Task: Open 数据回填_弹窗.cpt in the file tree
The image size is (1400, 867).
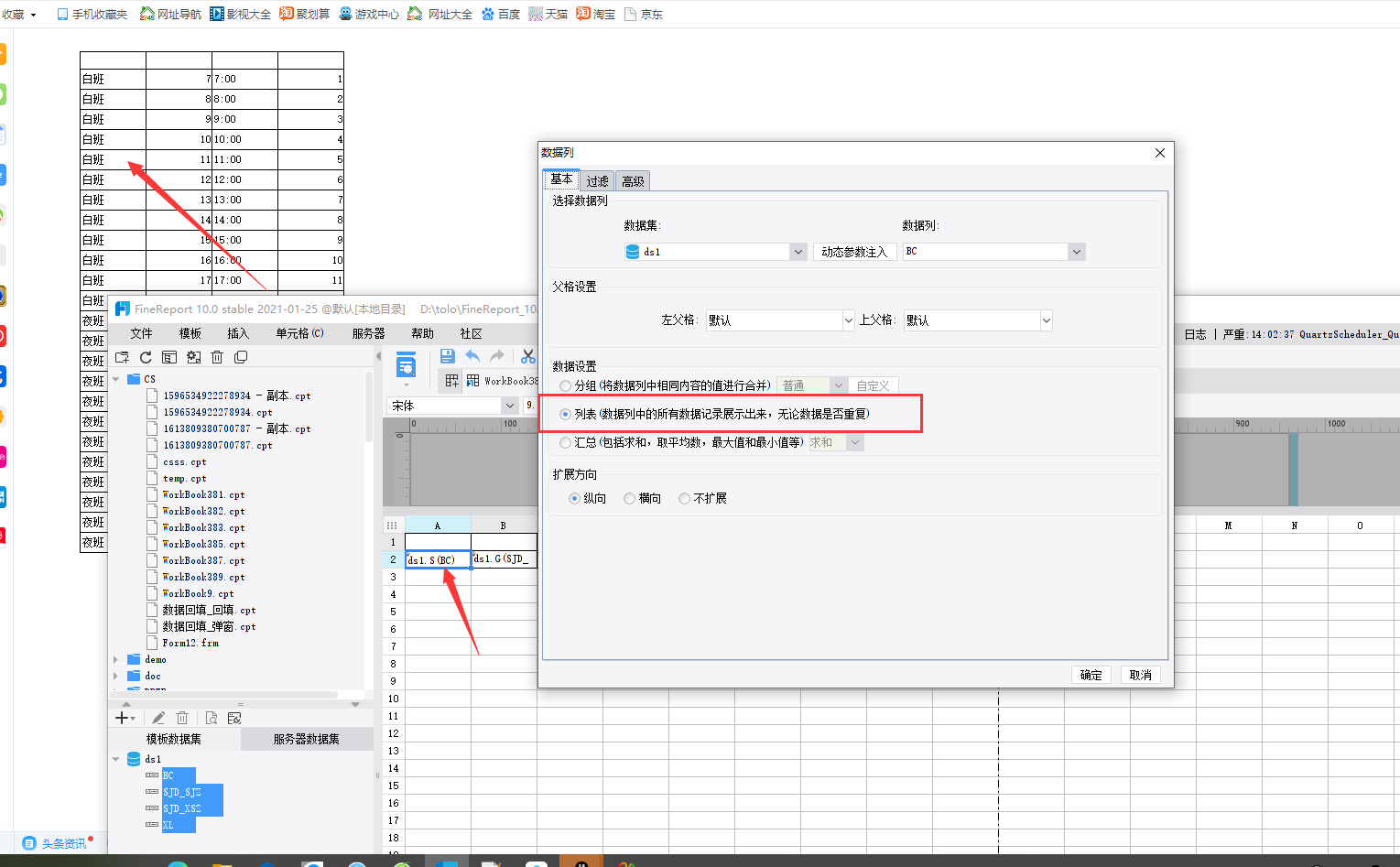Action: click(x=209, y=626)
